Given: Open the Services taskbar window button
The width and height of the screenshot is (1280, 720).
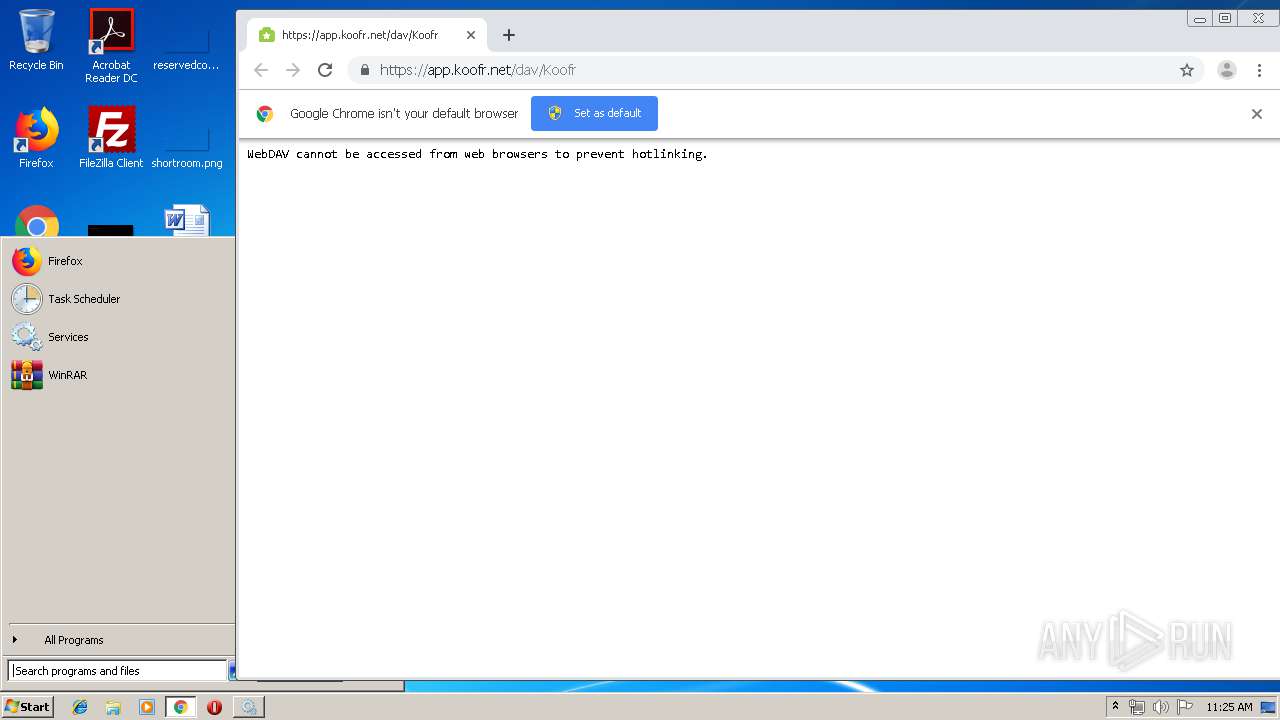Looking at the screenshot, I should pyautogui.click(x=248, y=707).
